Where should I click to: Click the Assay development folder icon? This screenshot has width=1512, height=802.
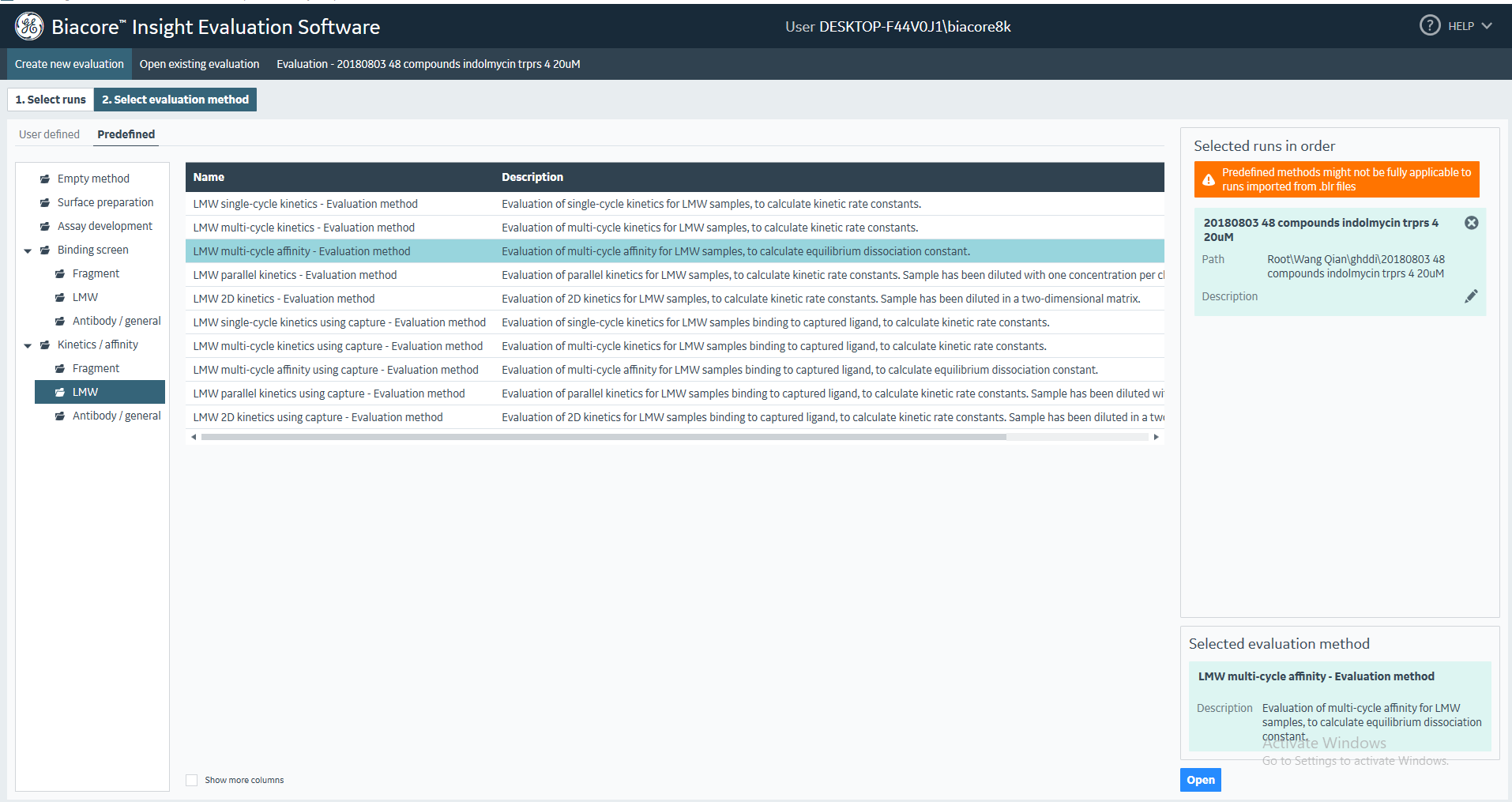pyautogui.click(x=45, y=227)
